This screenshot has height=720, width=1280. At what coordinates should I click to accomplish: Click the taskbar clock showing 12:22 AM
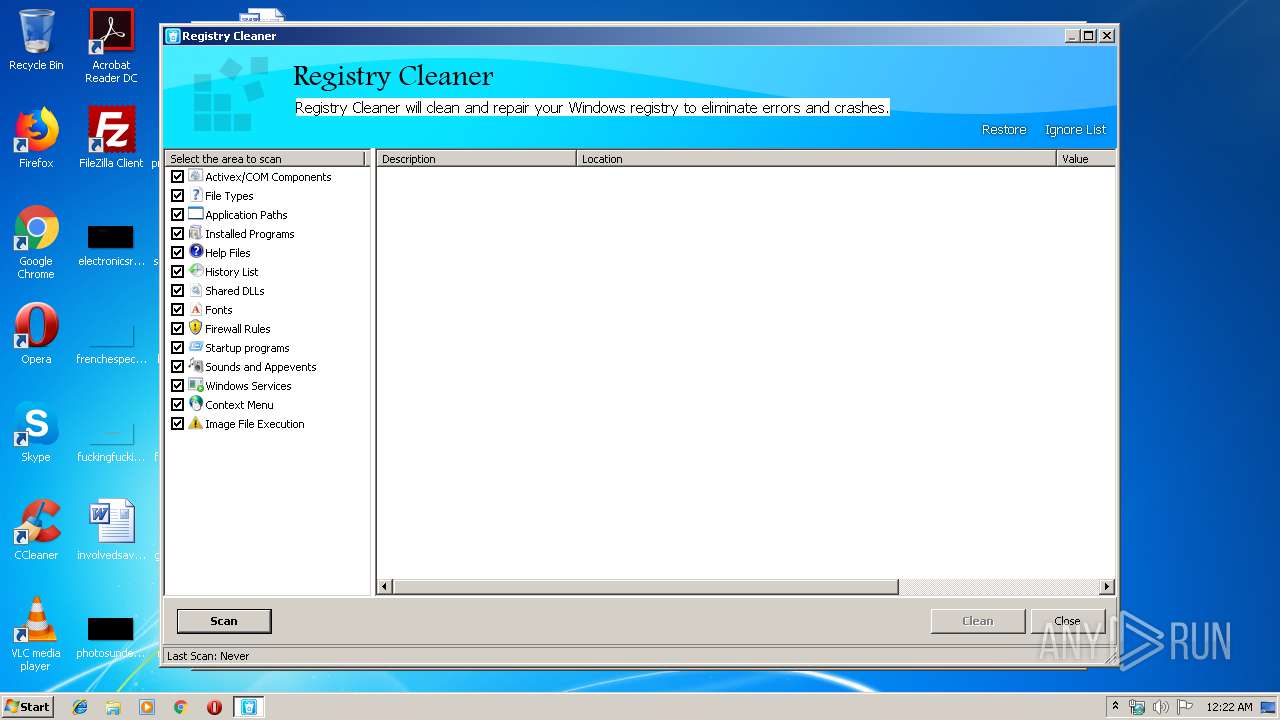(1229, 707)
